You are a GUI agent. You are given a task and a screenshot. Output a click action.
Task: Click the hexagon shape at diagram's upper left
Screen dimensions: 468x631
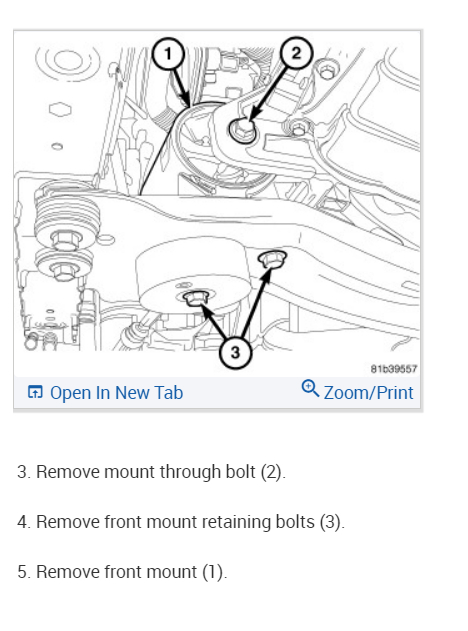(60, 109)
